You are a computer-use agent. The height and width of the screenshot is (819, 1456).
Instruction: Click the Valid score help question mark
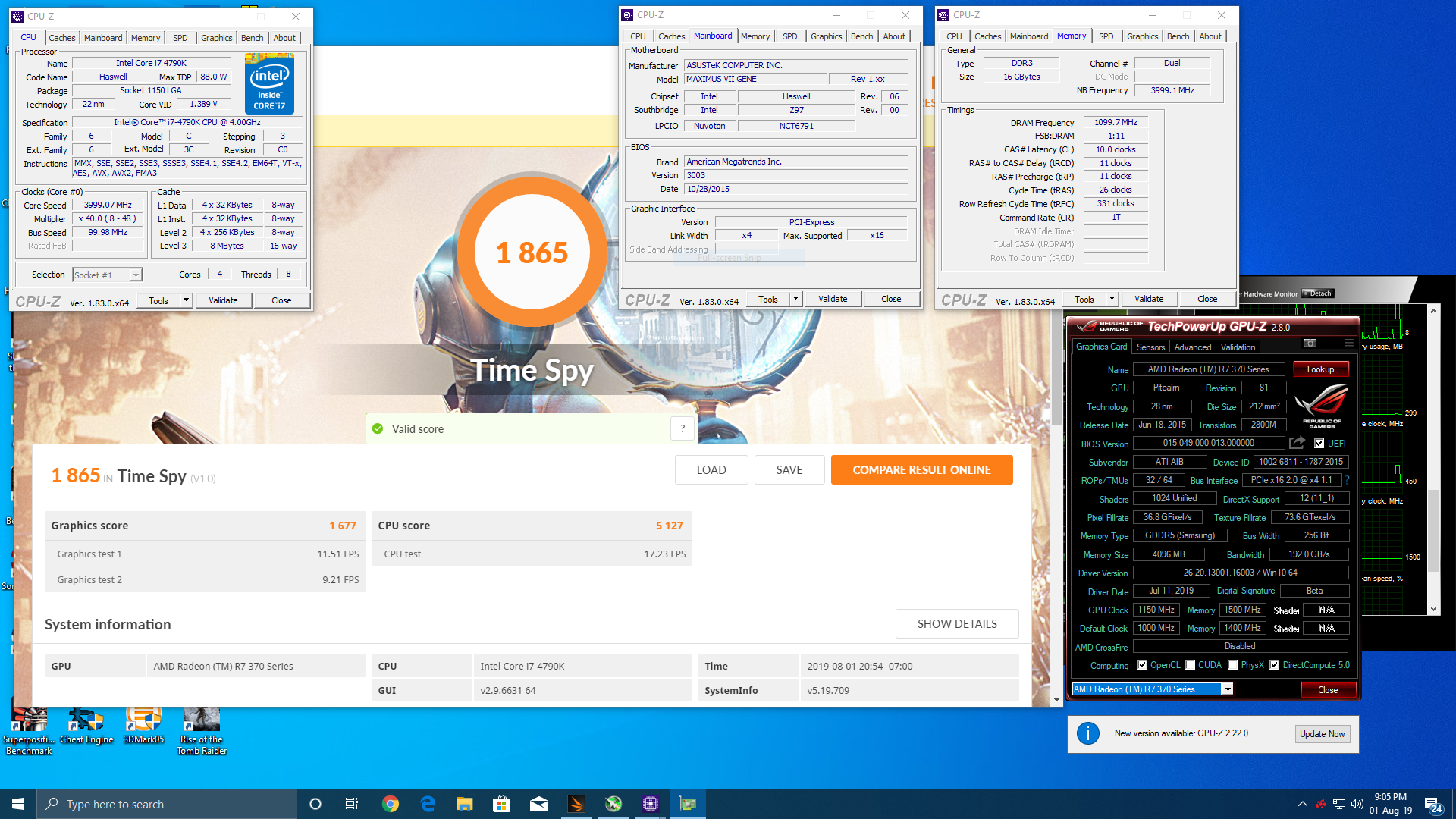682,428
